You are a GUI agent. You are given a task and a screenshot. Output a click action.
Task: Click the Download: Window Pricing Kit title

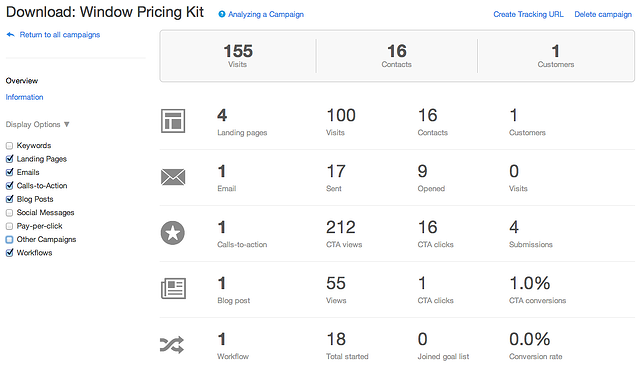pos(105,12)
